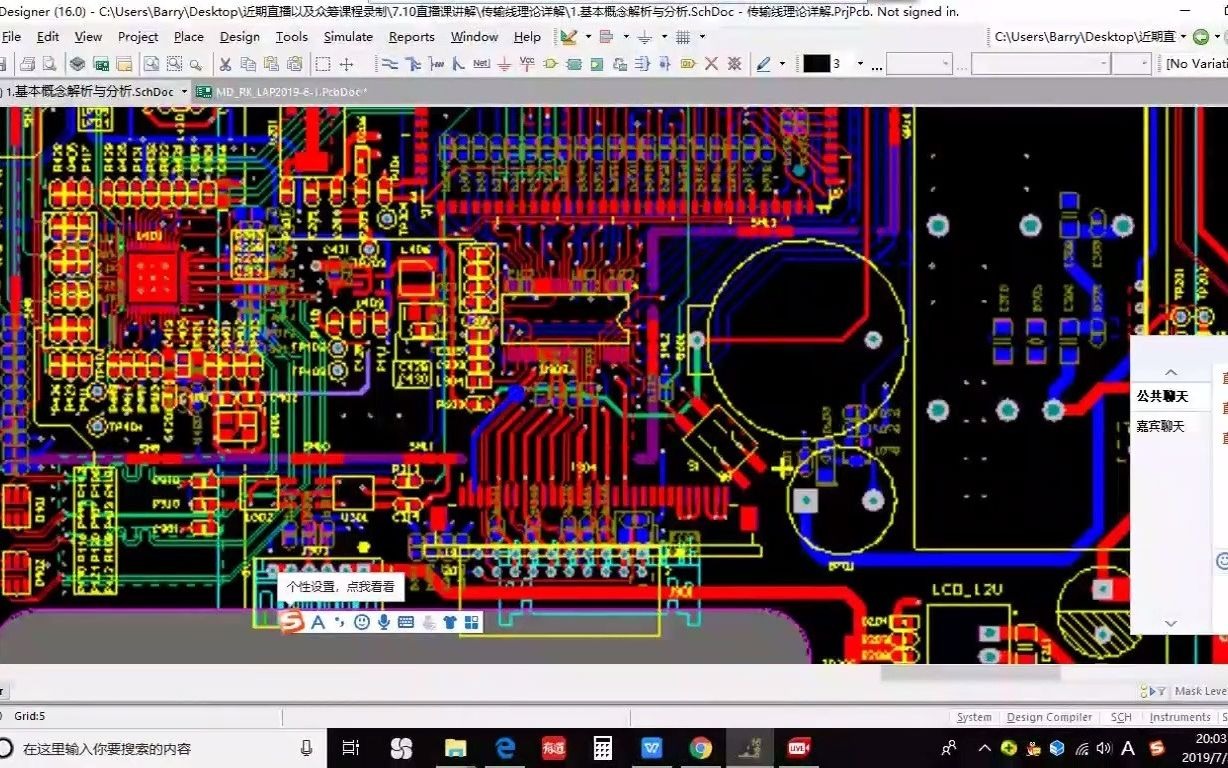Select the Place Net Label tool
Screen dimensions: 1228x768
click(x=481, y=64)
